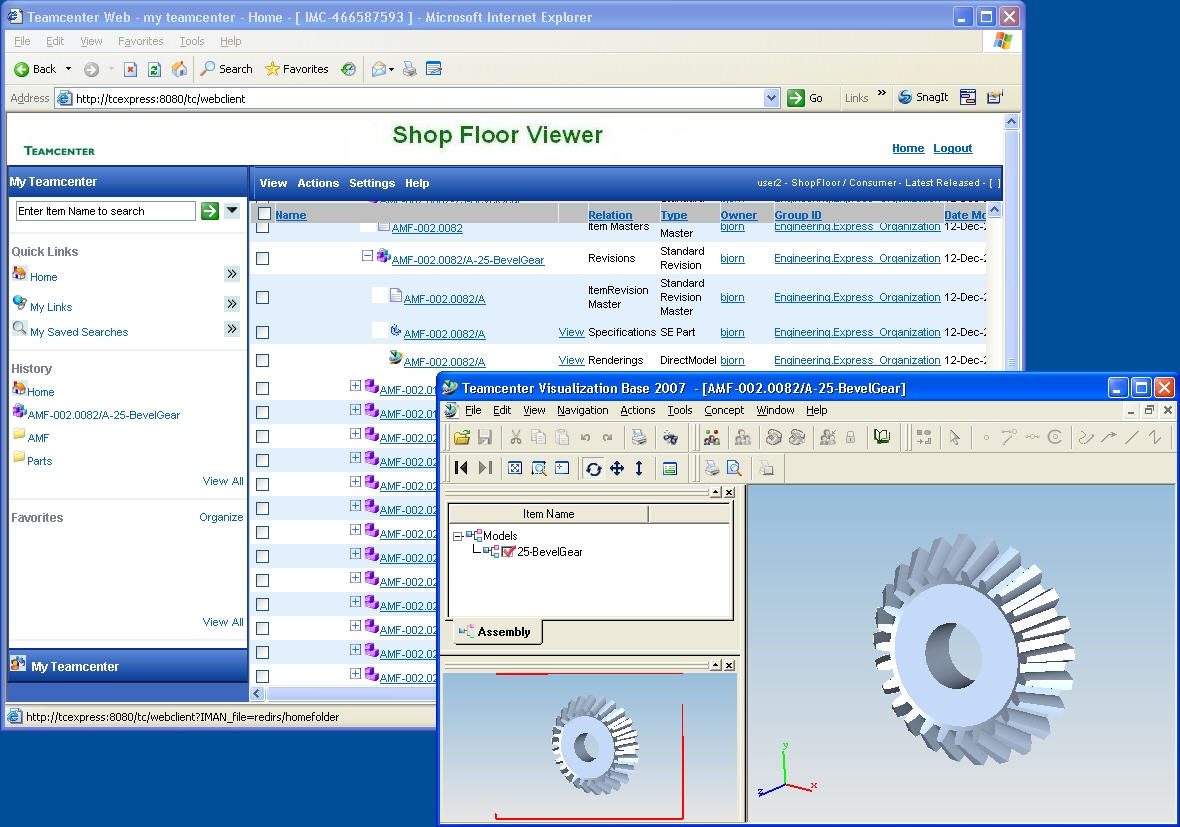Collapse the Models node in Assembly tree
This screenshot has width=1180, height=827.
(x=458, y=537)
